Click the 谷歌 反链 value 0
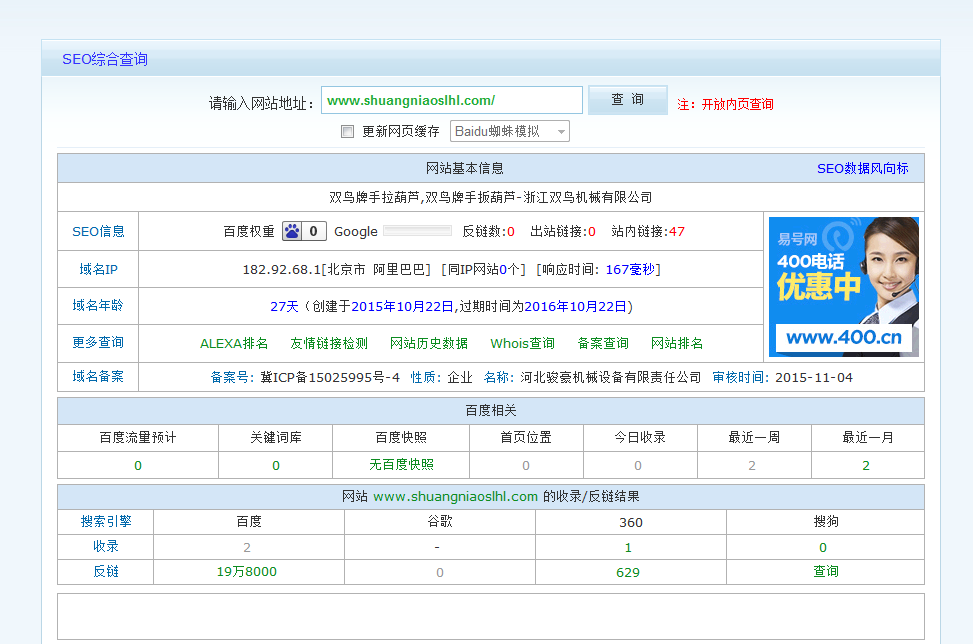Image resolution: width=973 pixels, height=644 pixels. [440, 573]
